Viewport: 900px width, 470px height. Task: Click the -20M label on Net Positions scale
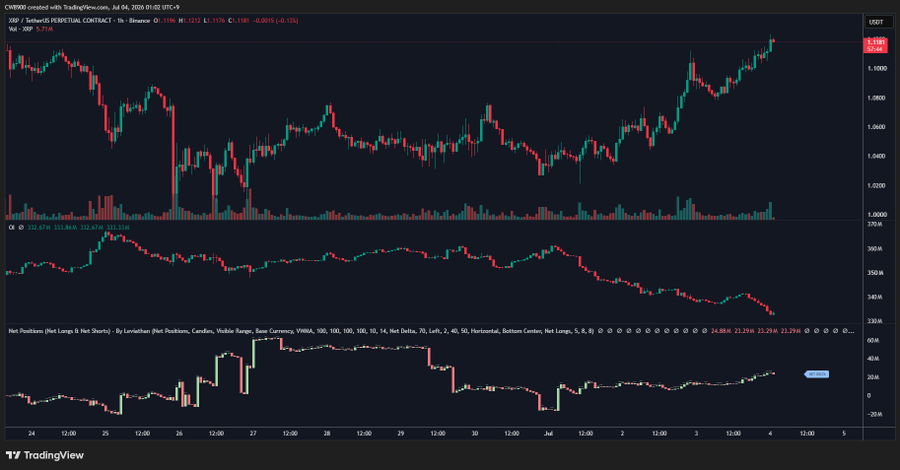coord(873,414)
